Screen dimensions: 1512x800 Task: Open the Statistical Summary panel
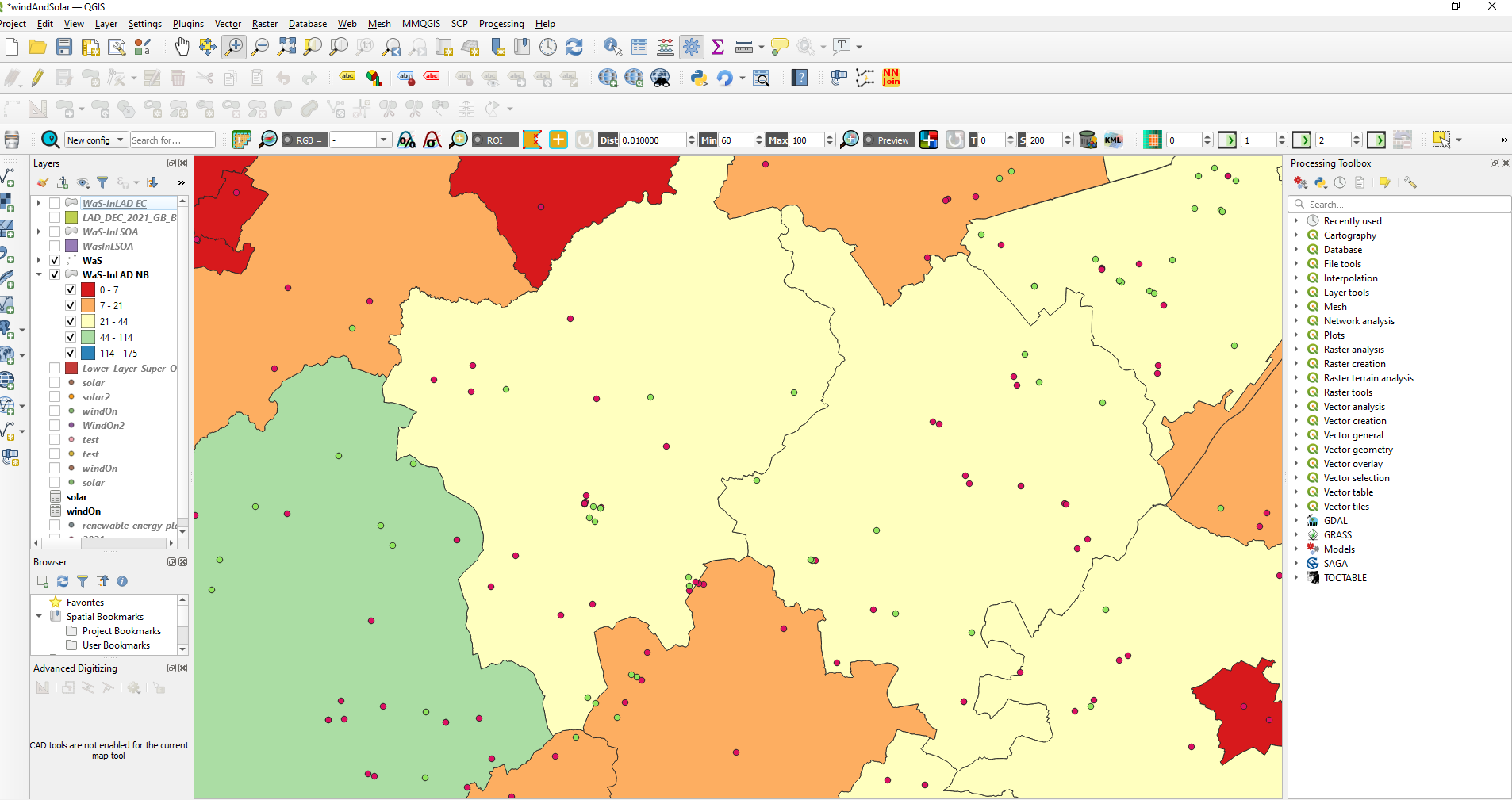click(718, 47)
